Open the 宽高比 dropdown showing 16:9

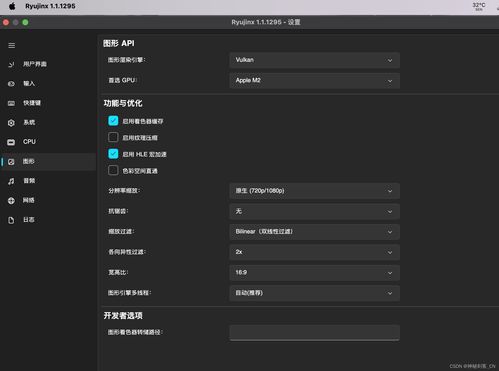pyautogui.click(x=314, y=273)
